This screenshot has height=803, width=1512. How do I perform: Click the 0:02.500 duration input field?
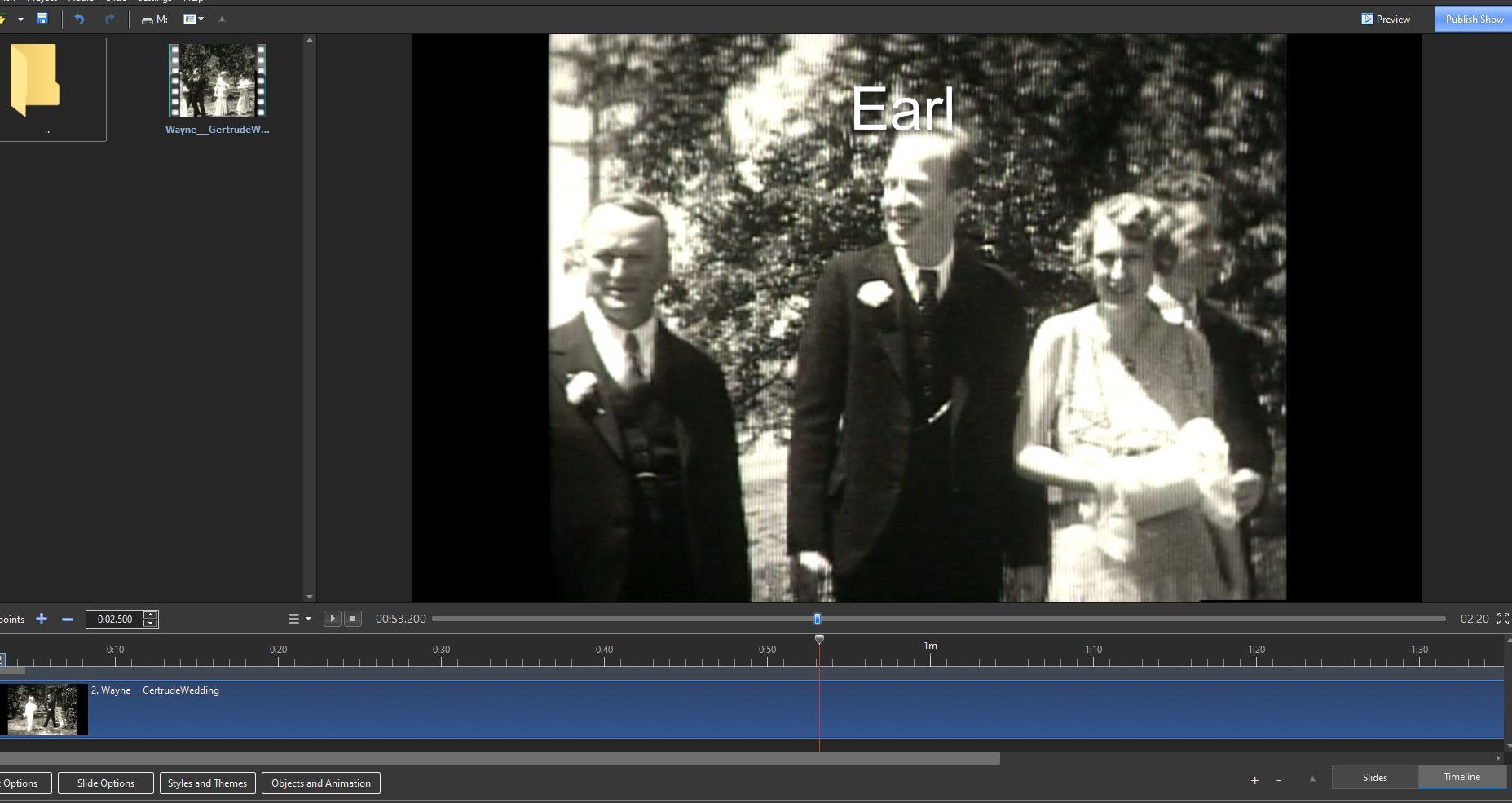click(114, 619)
